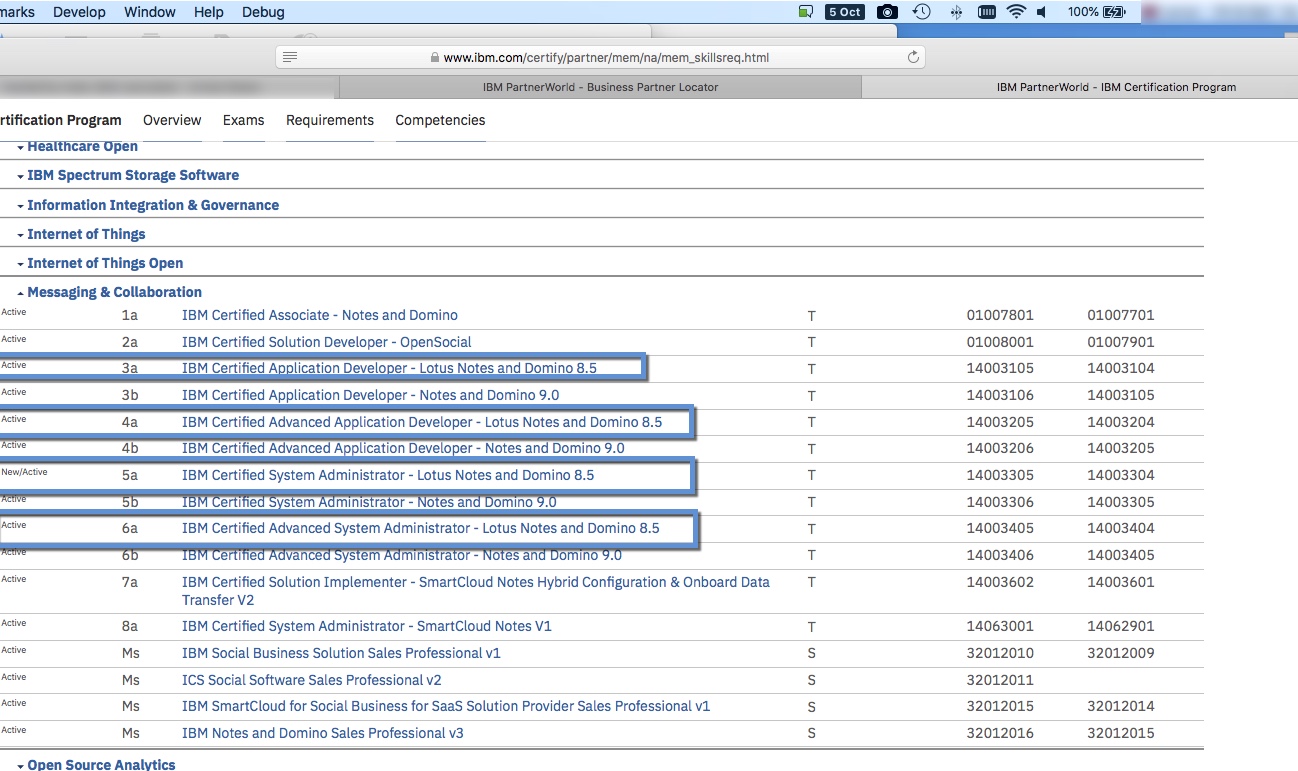Expand the Internet of Things section
Screen dimensions: 1298x771
pyautogui.click(x=86, y=234)
